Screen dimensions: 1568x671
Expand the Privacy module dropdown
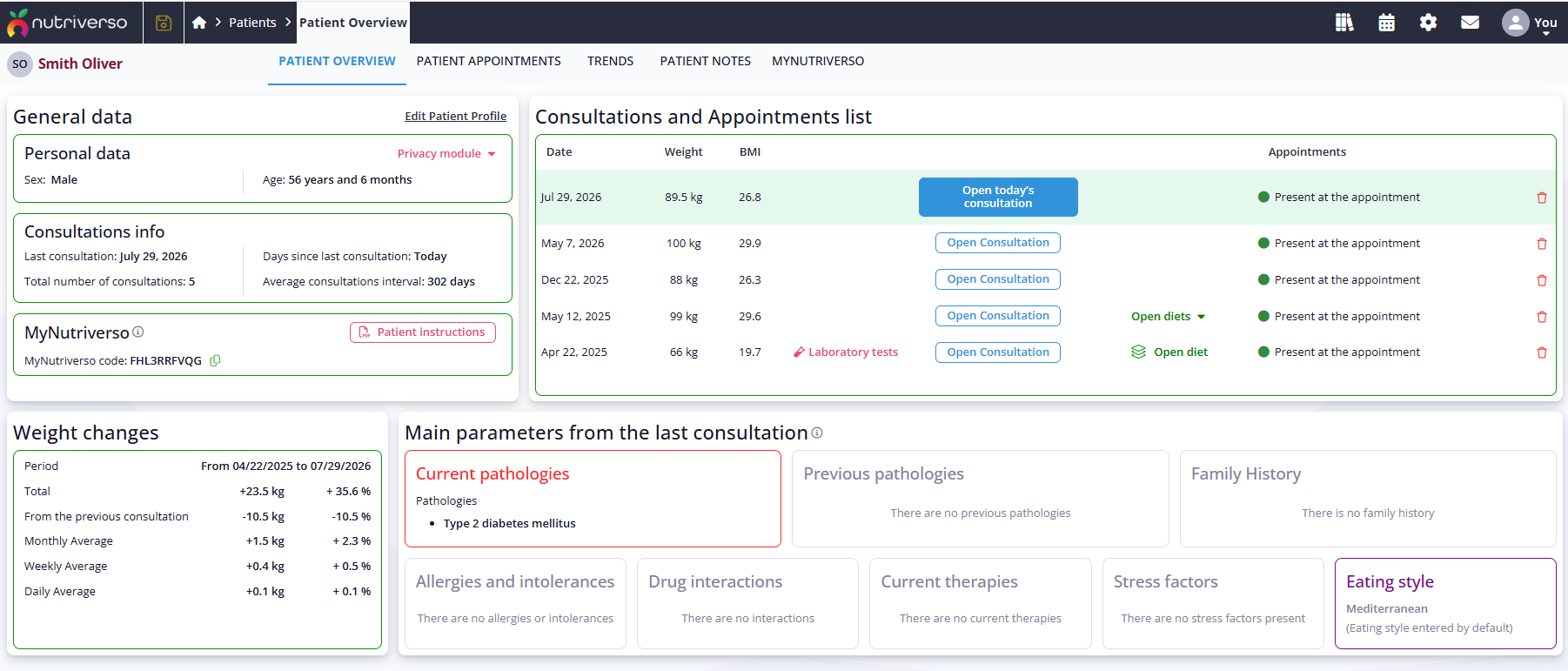446,153
